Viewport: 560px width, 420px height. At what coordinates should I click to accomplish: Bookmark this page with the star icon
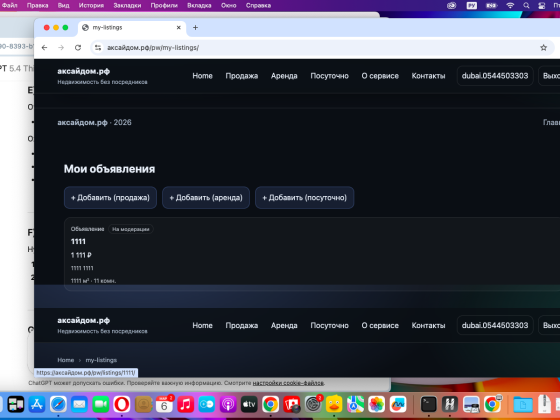tap(543, 48)
